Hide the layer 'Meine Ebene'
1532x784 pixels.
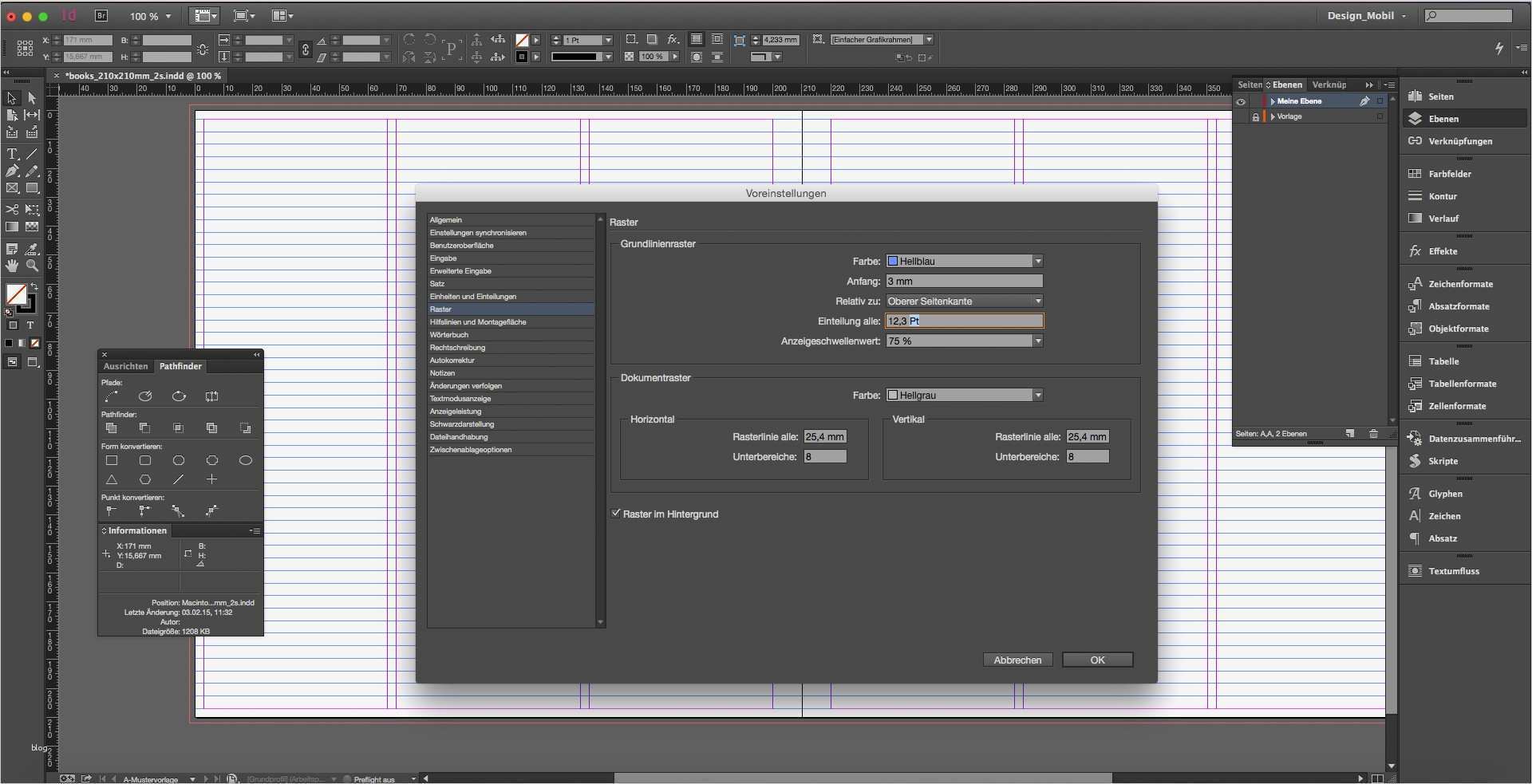click(x=1242, y=101)
